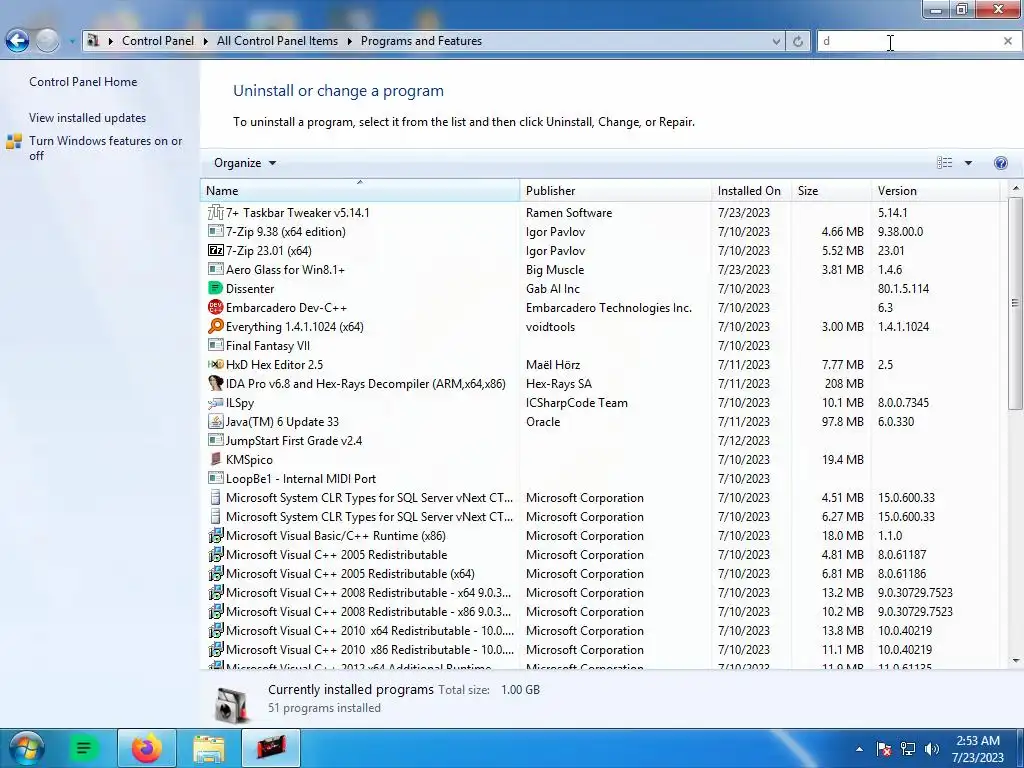Open Firefox from the taskbar
This screenshot has width=1024, height=768.
[146, 748]
